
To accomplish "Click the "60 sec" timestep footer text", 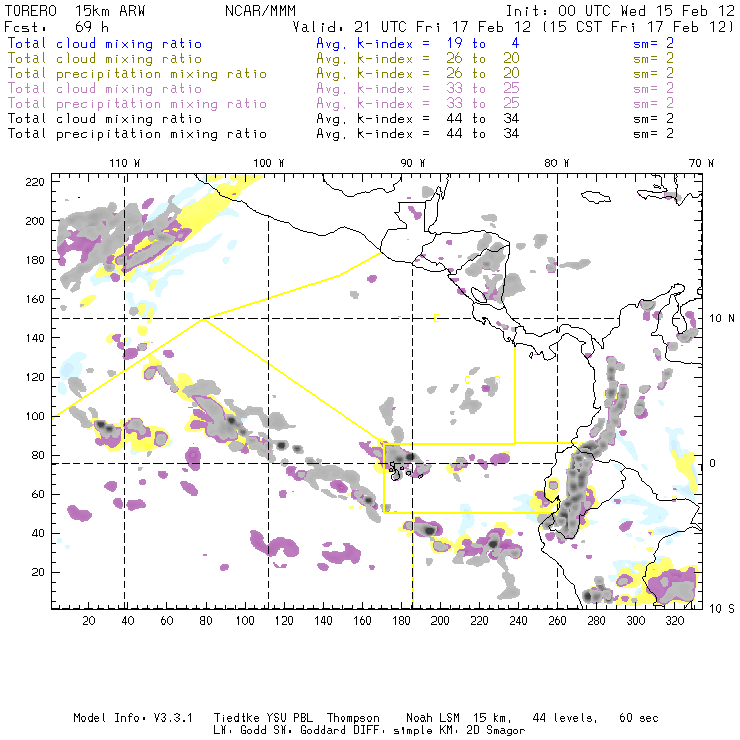I will coord(639,718).
